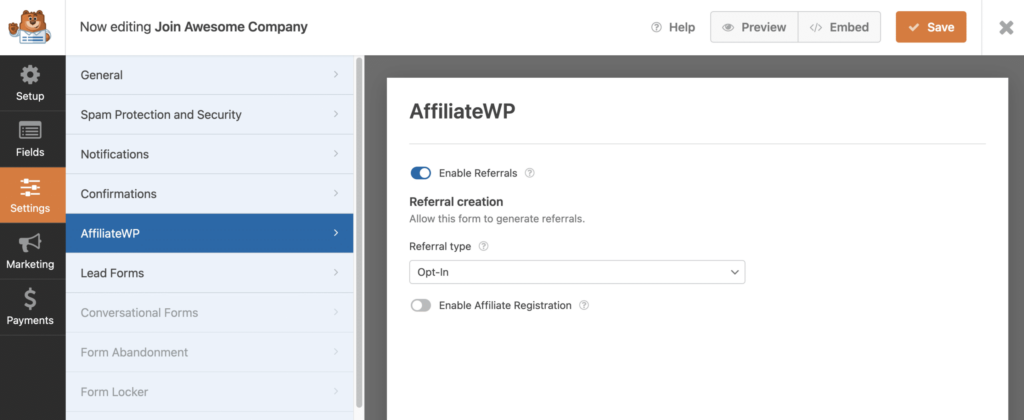Click the Preview button

coord(754,27)
